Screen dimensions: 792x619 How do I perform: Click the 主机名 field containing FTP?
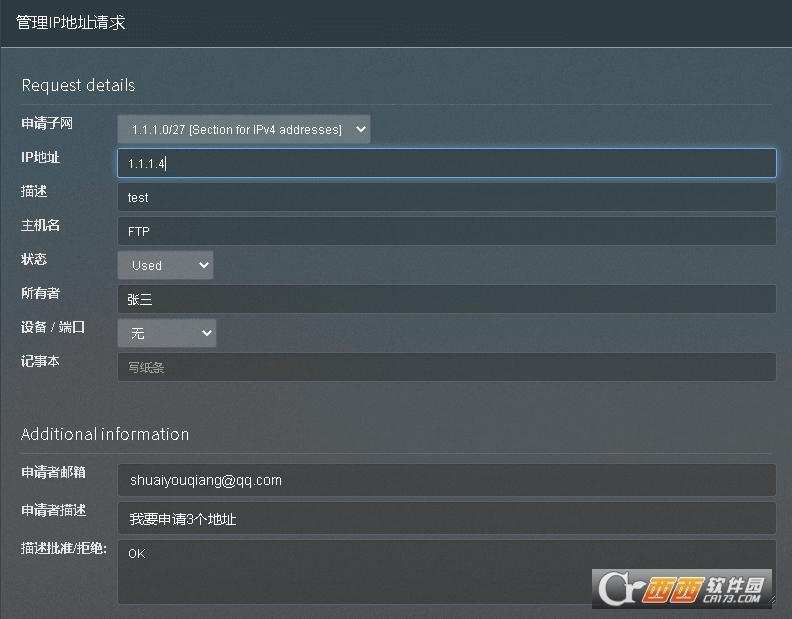tap(447, 231)
